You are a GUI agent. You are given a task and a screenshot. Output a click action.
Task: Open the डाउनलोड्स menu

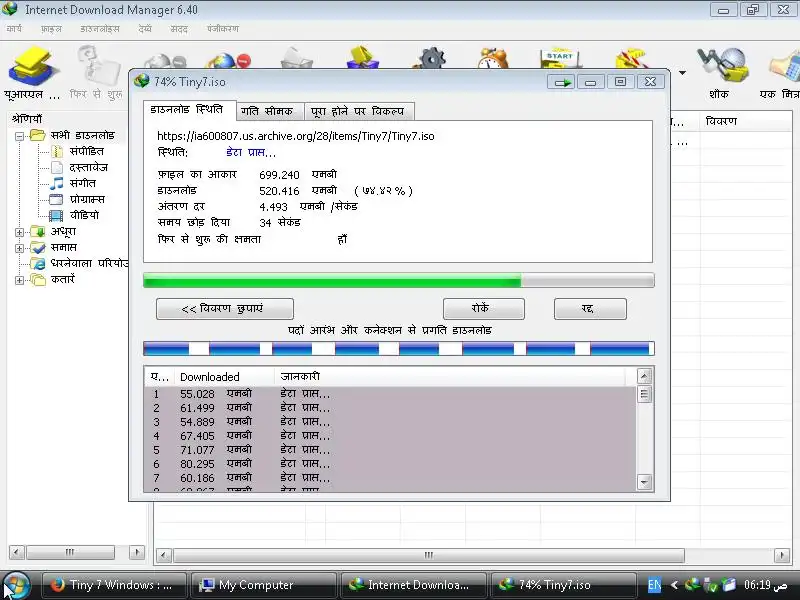point(100,29)
